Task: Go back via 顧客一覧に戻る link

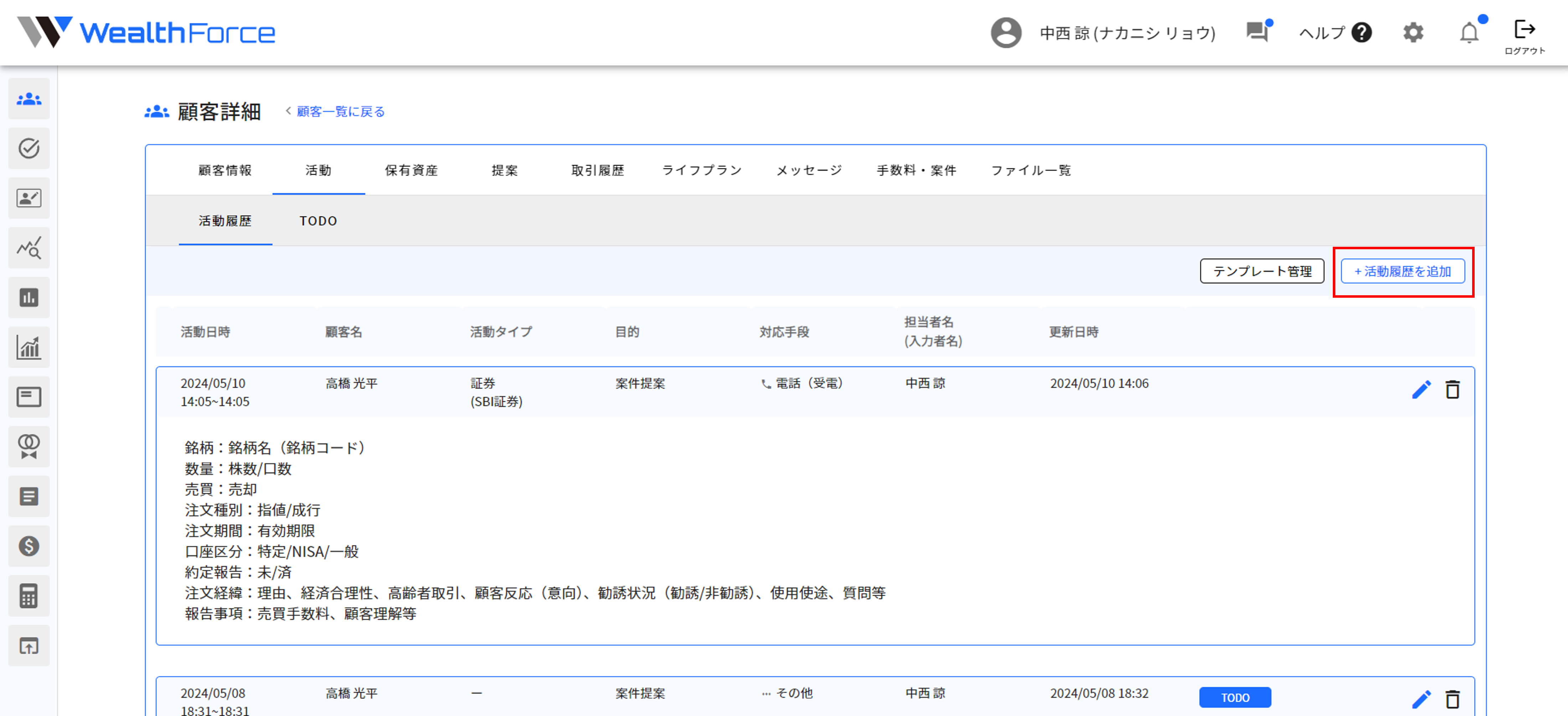Action: (x=340, y=111)
